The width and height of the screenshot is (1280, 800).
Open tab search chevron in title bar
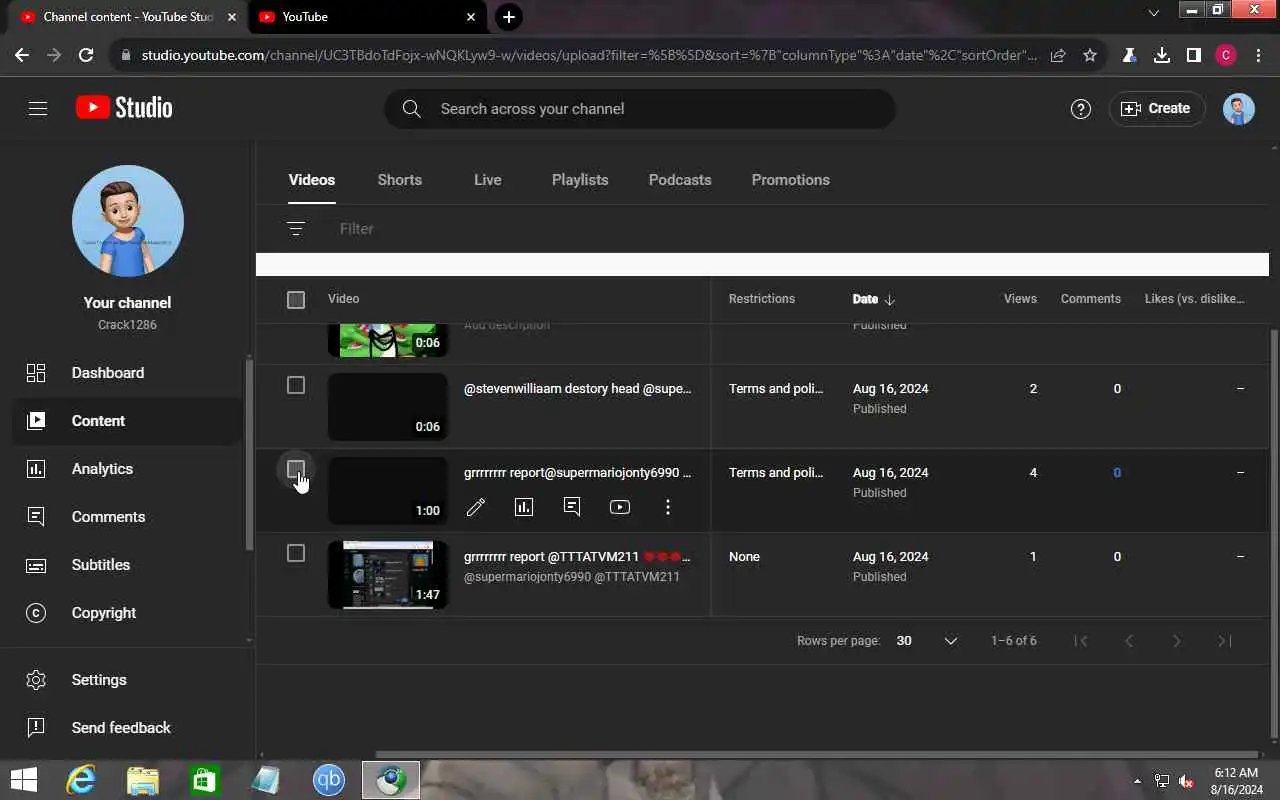[x=1154, y=13]
